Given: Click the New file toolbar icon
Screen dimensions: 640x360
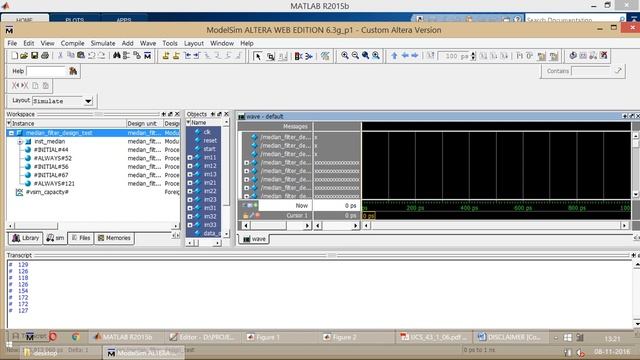Looking at the screenshot, I should click(14, 56).
